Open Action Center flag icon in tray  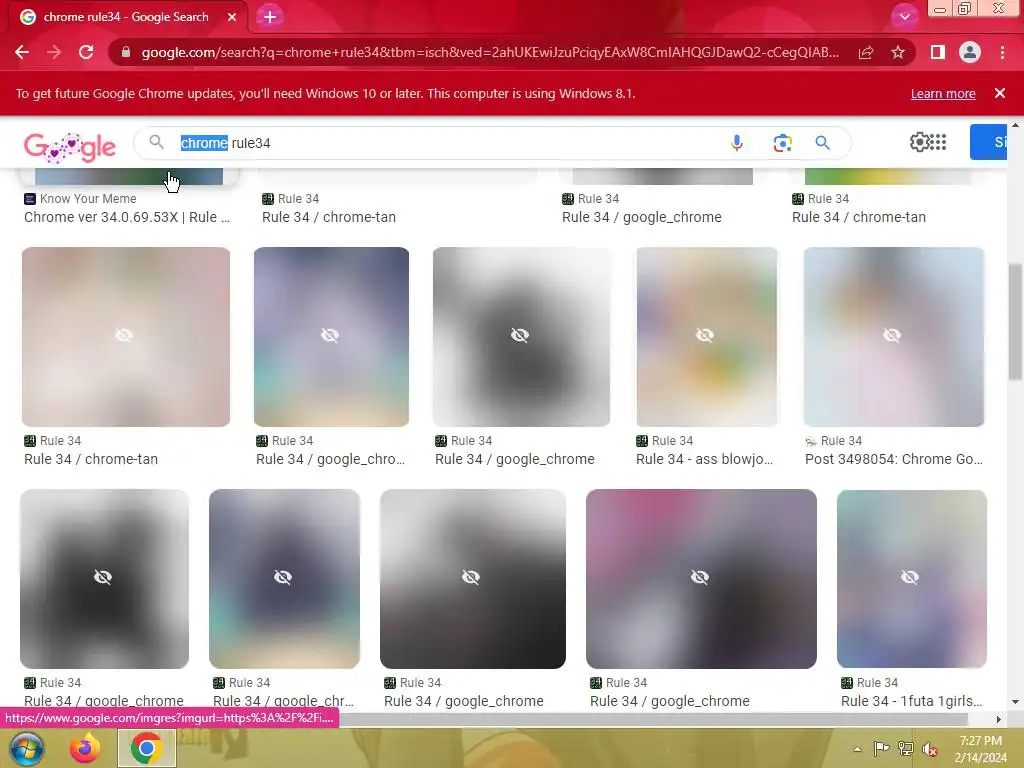point(882,749)
